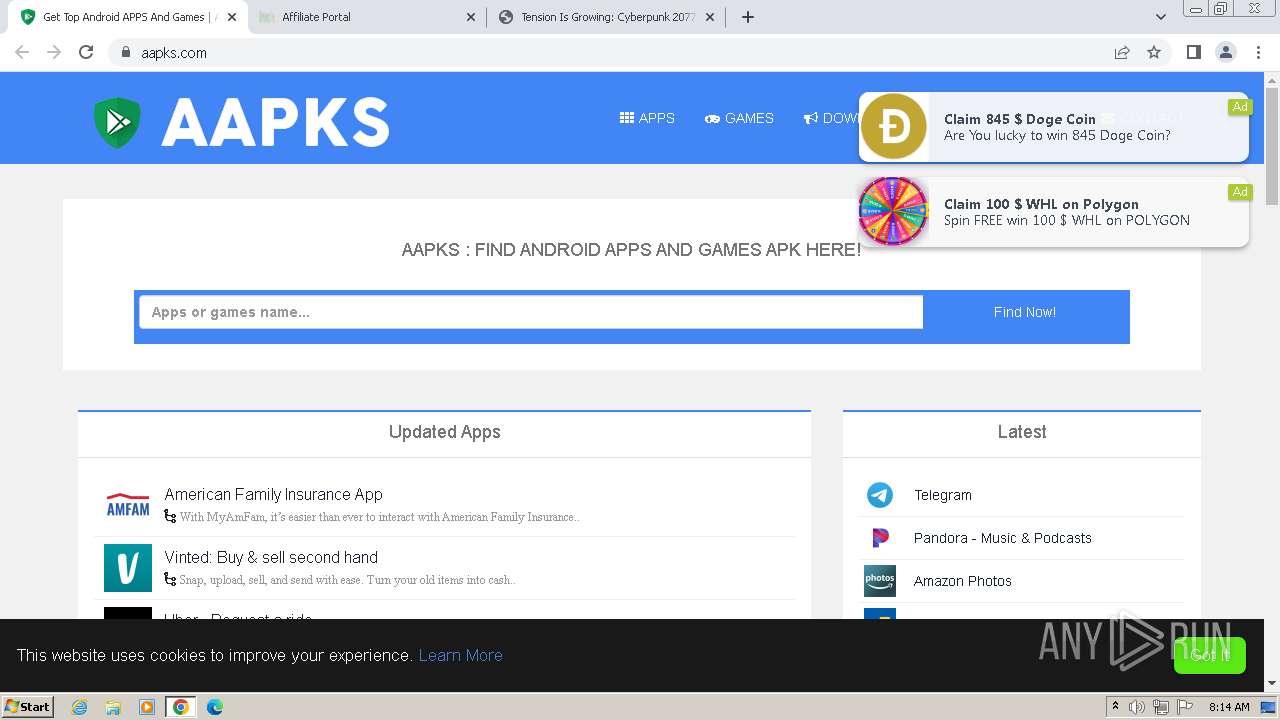Open the Action Center flag icon
The height and width of the screenshot is (720, 1280).
(x=1185, y=707)
